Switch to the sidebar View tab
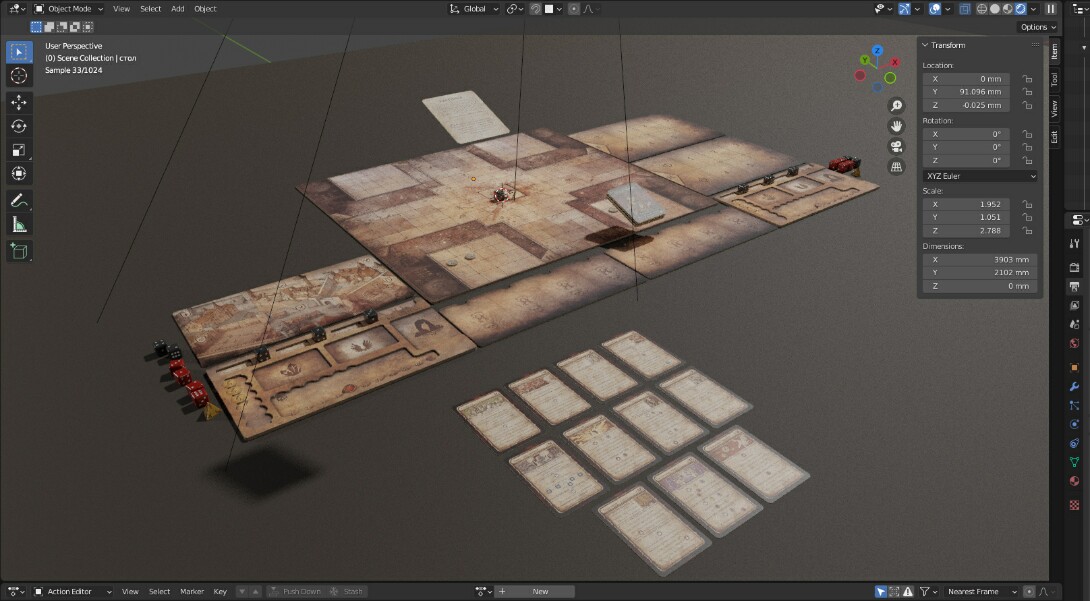 coord(1055,108)
